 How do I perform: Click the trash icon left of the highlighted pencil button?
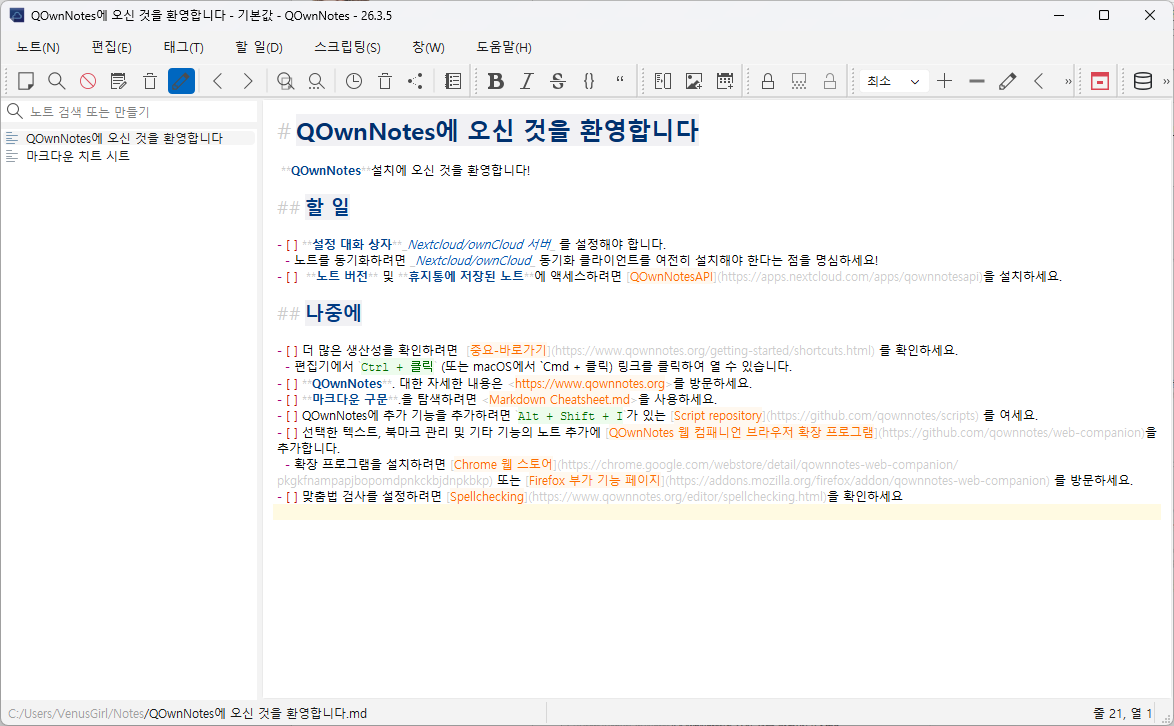[150, 81]
